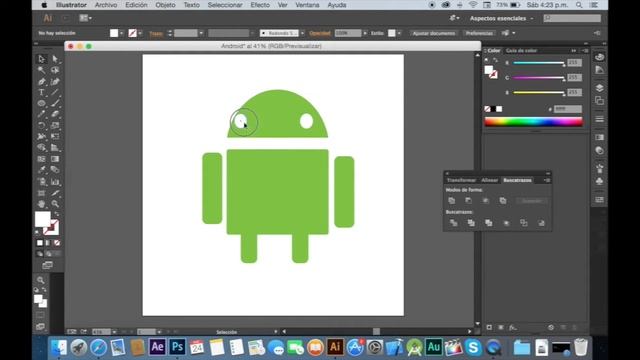Open Opacidad transparency panel link
The width and height of the screenshot is (640, 360).
pyautogui.click(x=320, y=33)
